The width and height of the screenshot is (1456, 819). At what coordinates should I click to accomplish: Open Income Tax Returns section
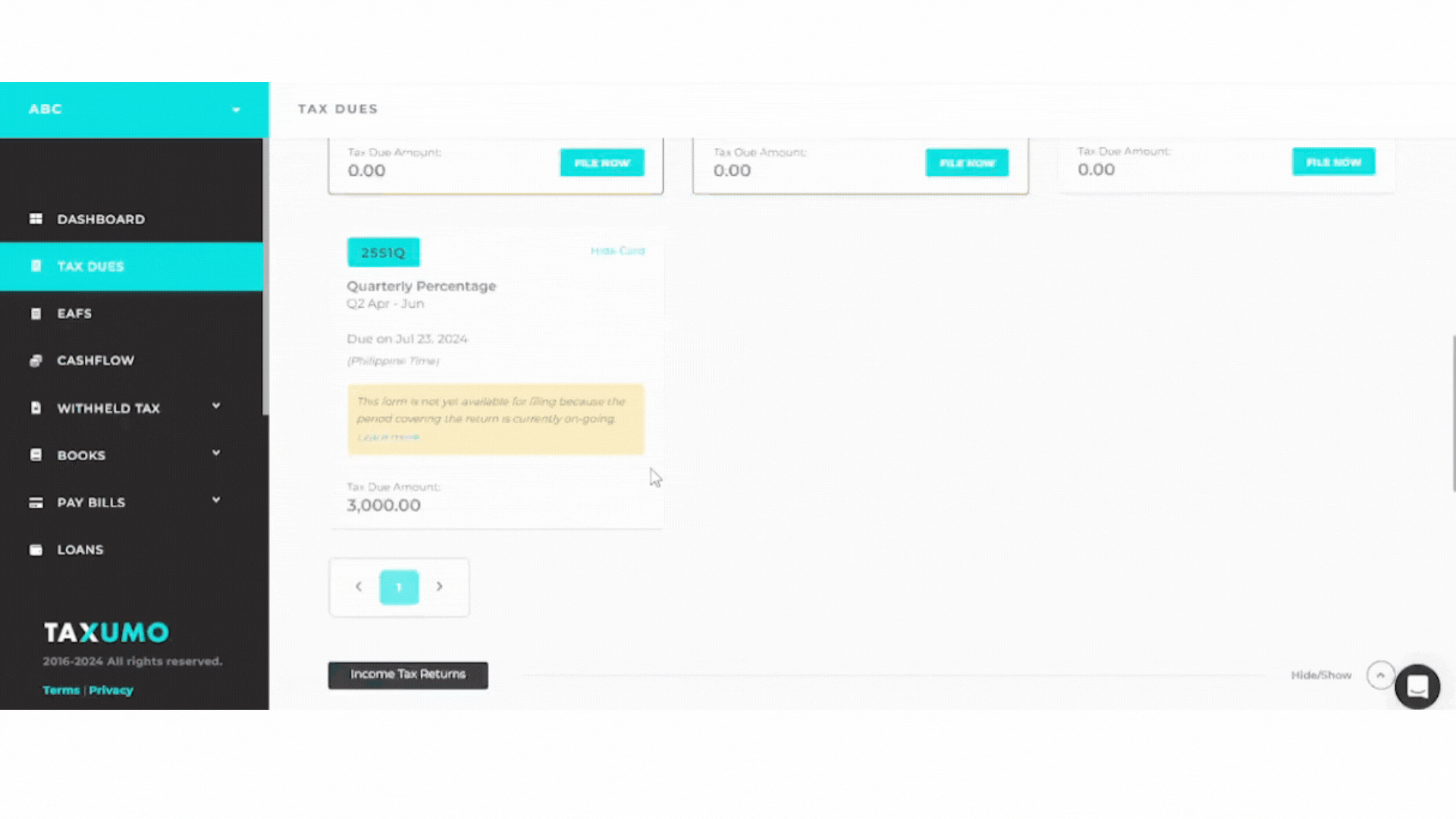point(407,674)
